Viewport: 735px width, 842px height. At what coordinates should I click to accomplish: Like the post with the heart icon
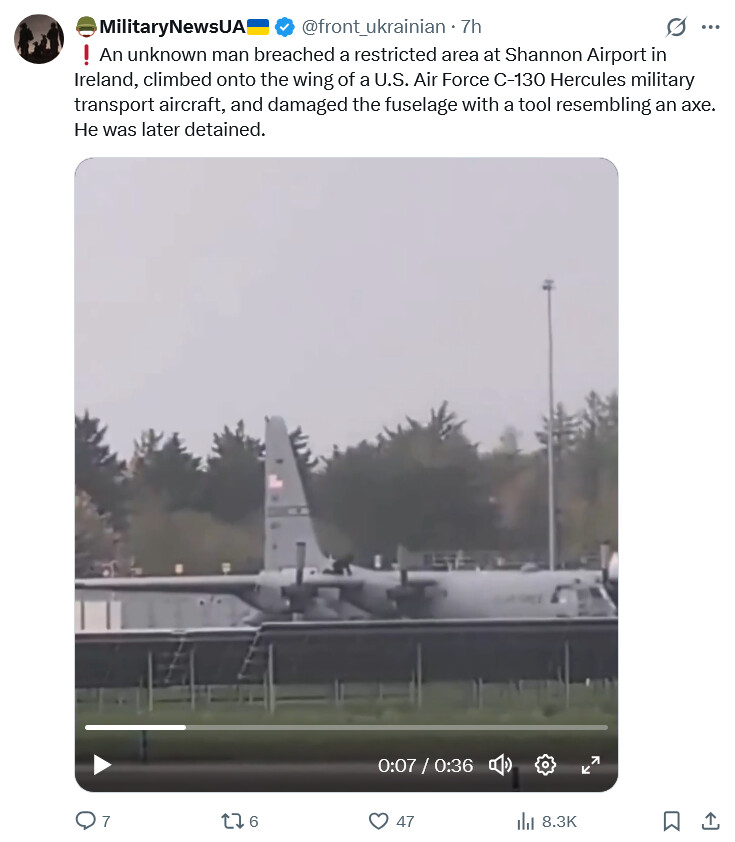click(x=379, y=821)
